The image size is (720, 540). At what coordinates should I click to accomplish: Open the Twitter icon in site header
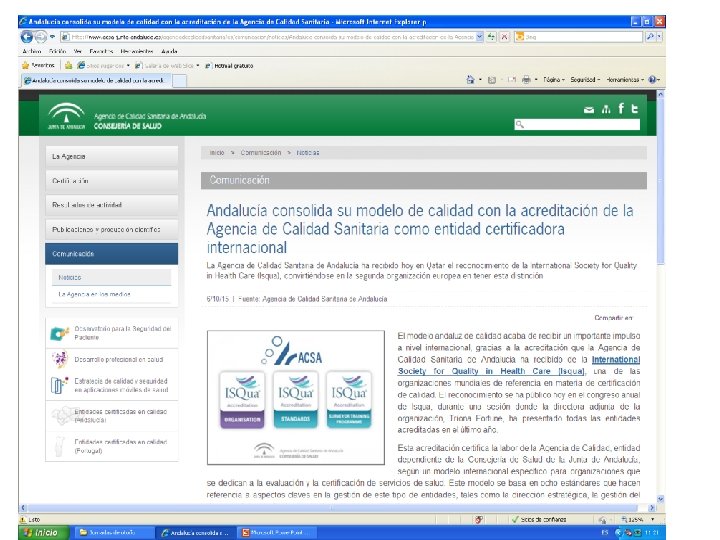635,109
